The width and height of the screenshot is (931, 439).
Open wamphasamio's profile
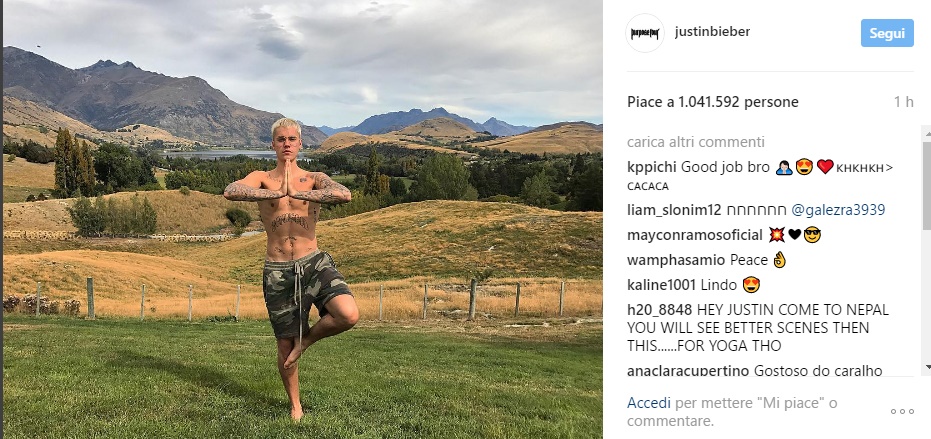pos(676,260)
